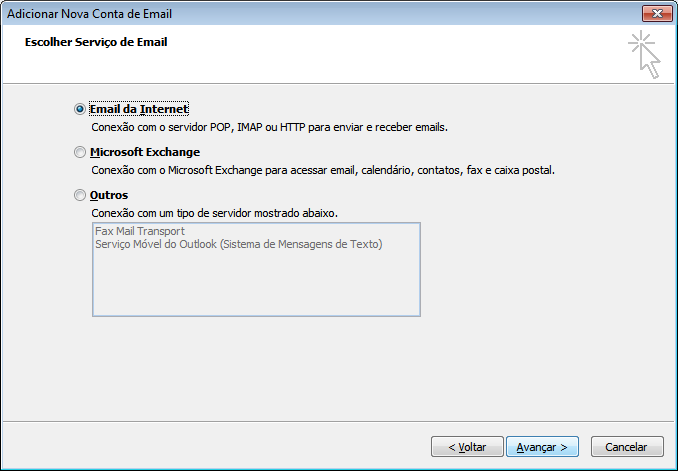678x471 pixels.
Task: Go back with the Voltar button
Action: pos(466,447)
